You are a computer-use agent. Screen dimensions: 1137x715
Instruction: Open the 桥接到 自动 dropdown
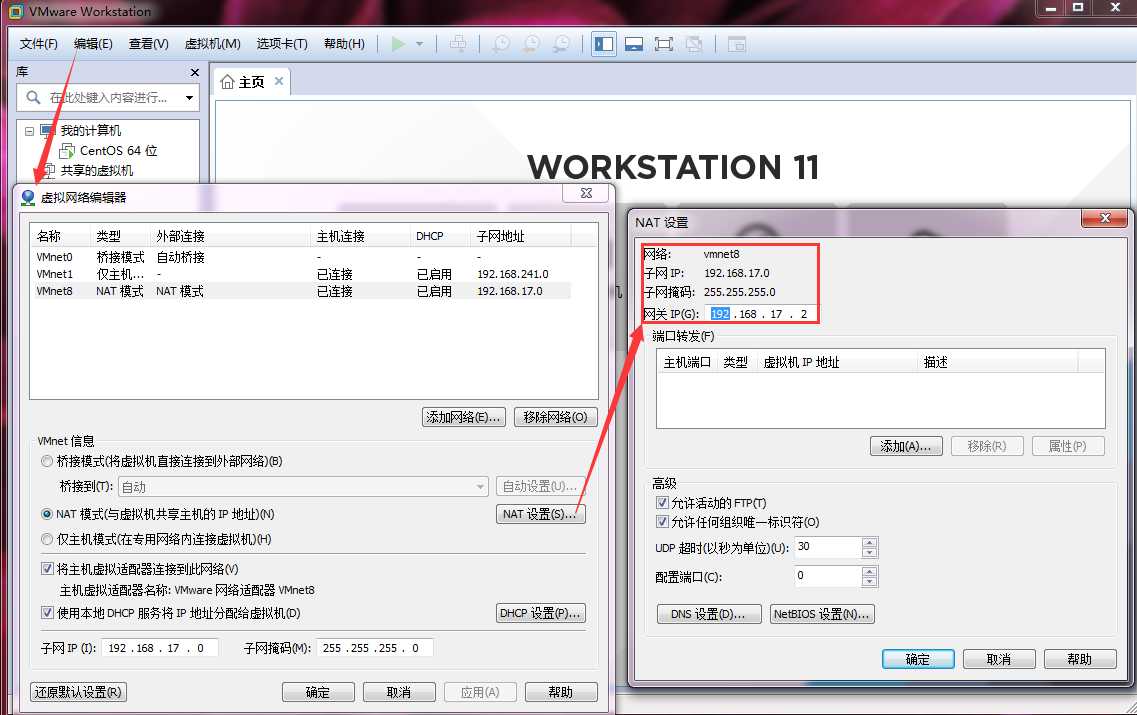(303, 487)
